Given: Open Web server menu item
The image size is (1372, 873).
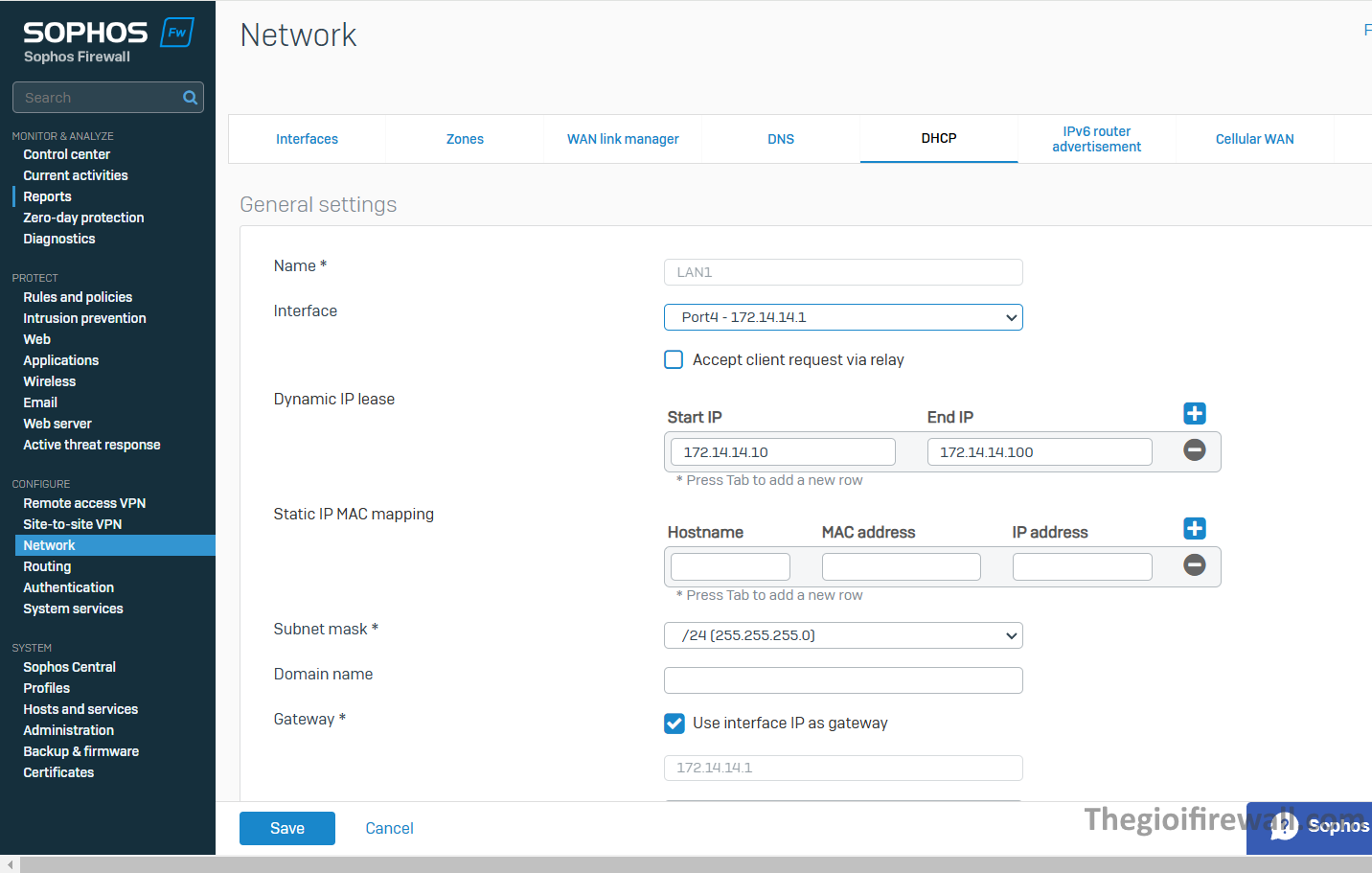Looking at the screenshot, I should click(57, 424).
